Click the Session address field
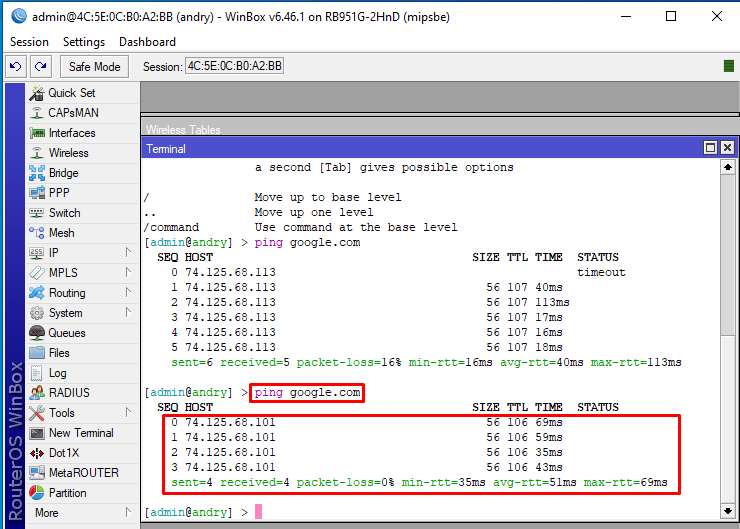Image resolution: width=740 pixels, height=529 pixels. (234, 67)
